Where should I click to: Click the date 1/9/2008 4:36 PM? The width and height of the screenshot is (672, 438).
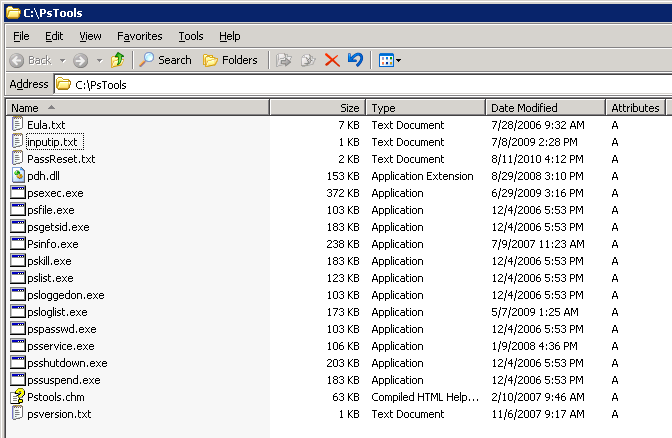[x=534, y=346]
